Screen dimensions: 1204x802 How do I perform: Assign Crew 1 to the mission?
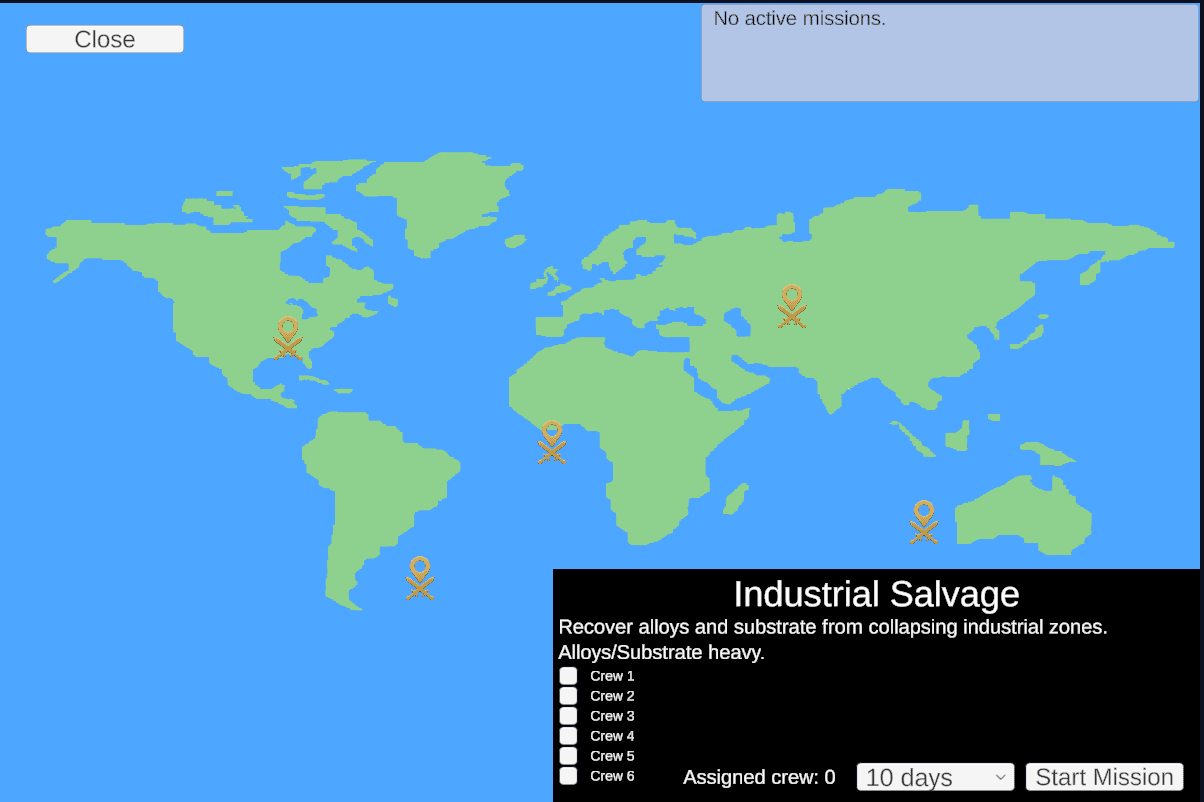click(x=568, y=676)
